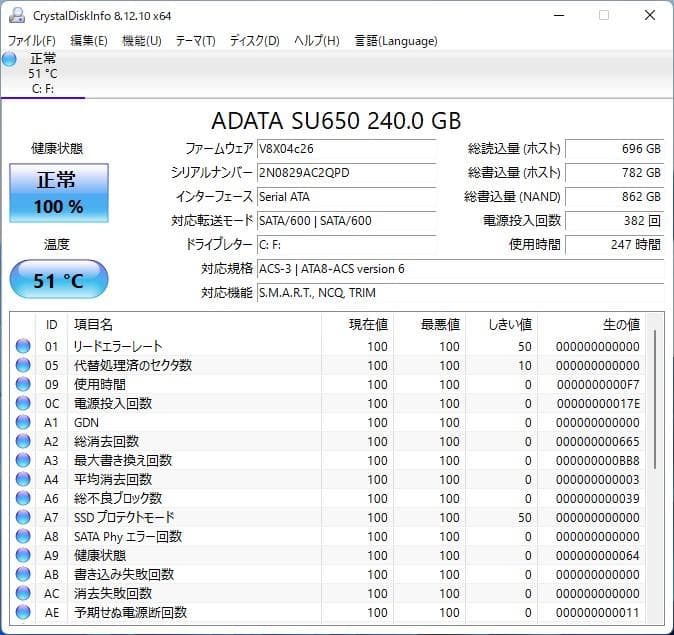
Task: Open the ヘルプ(H) menu
Action: point(317,41)
